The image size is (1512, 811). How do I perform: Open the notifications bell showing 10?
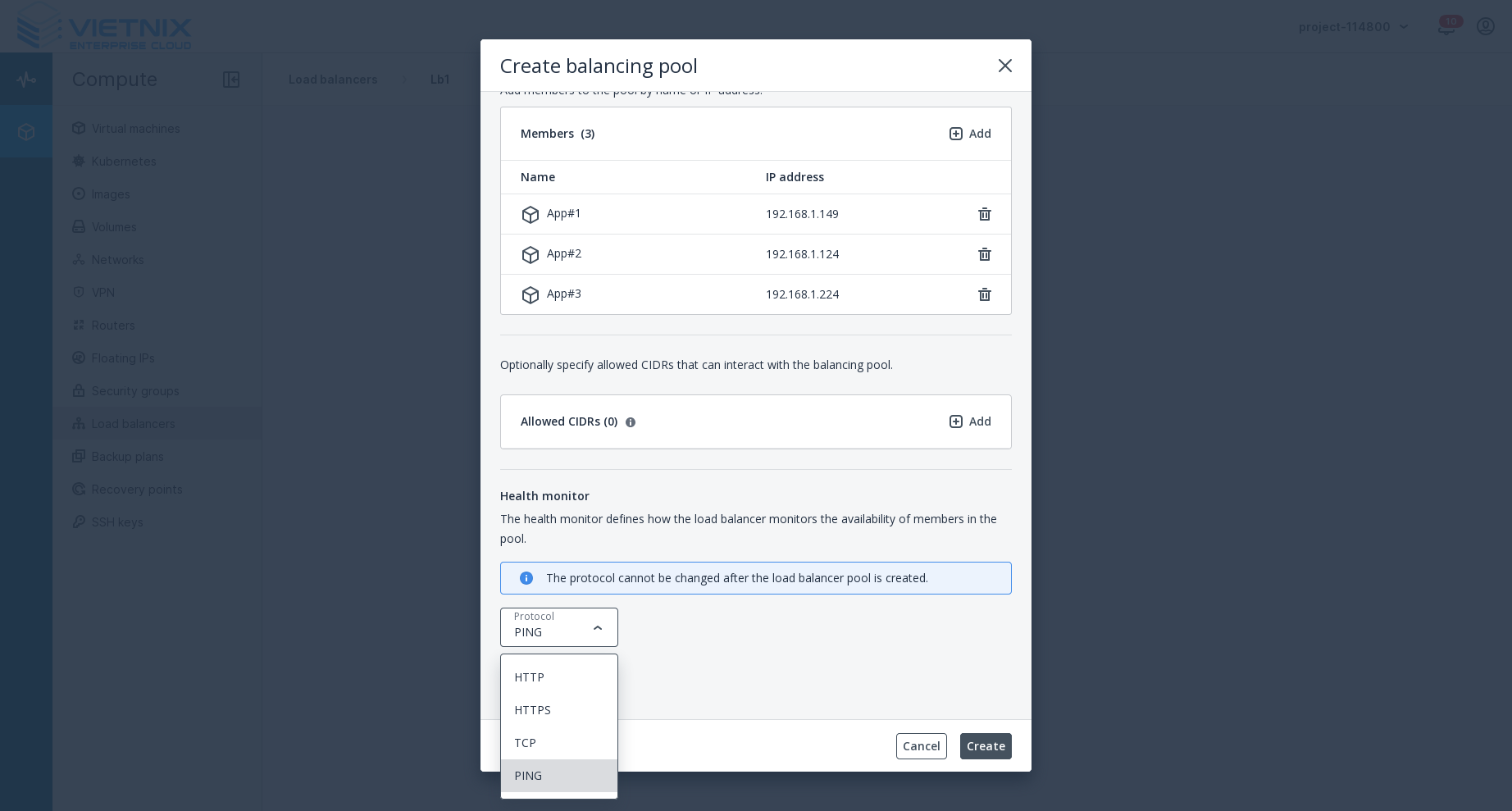coord(1447,26)
